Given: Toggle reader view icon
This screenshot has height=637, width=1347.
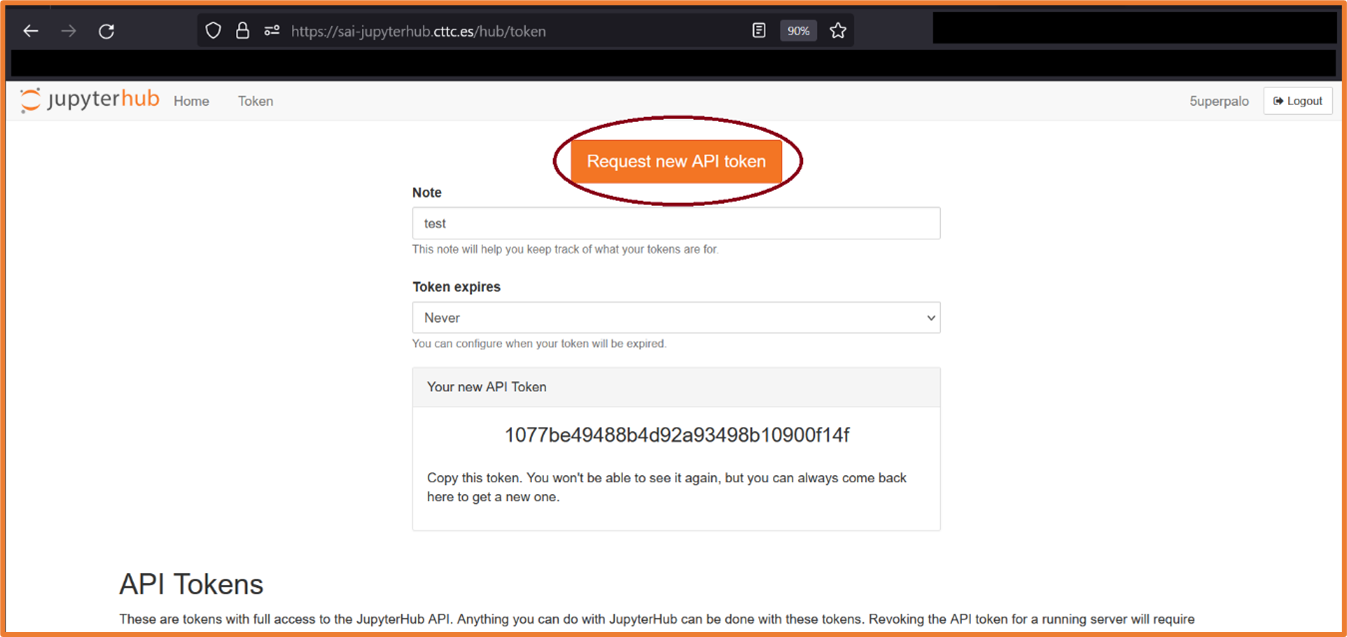Looking at the screenshot, I should pyautogui.click(x=759, y=31).
